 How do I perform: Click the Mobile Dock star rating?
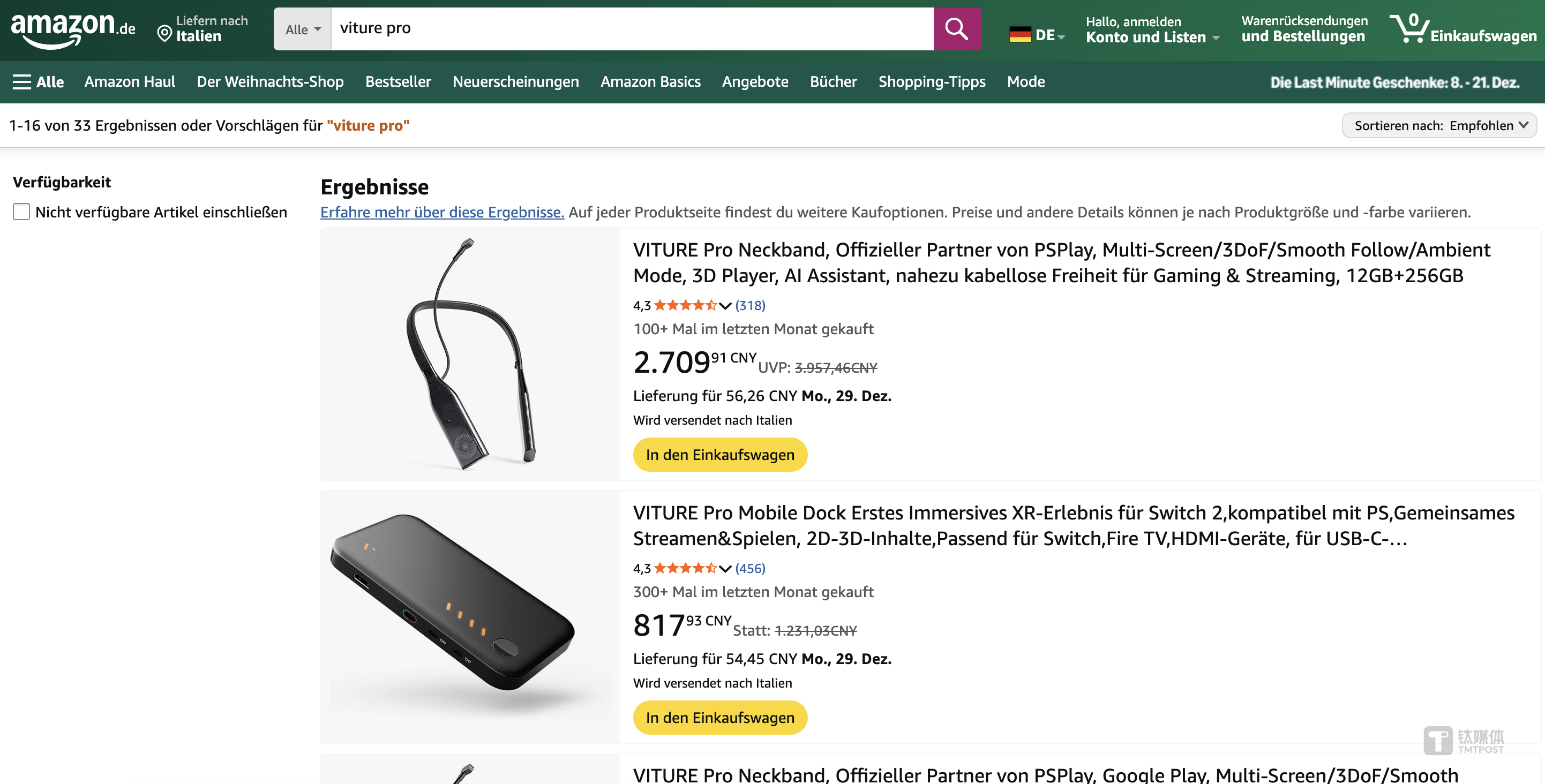pos(685,568)
